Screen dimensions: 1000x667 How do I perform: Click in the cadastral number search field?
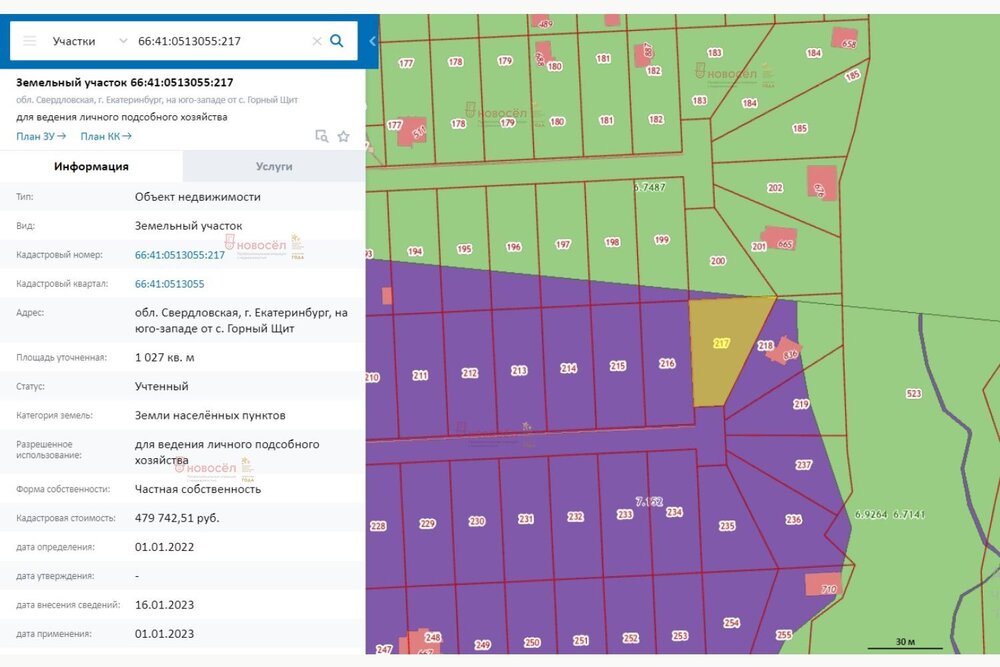[x=220, y=41]
